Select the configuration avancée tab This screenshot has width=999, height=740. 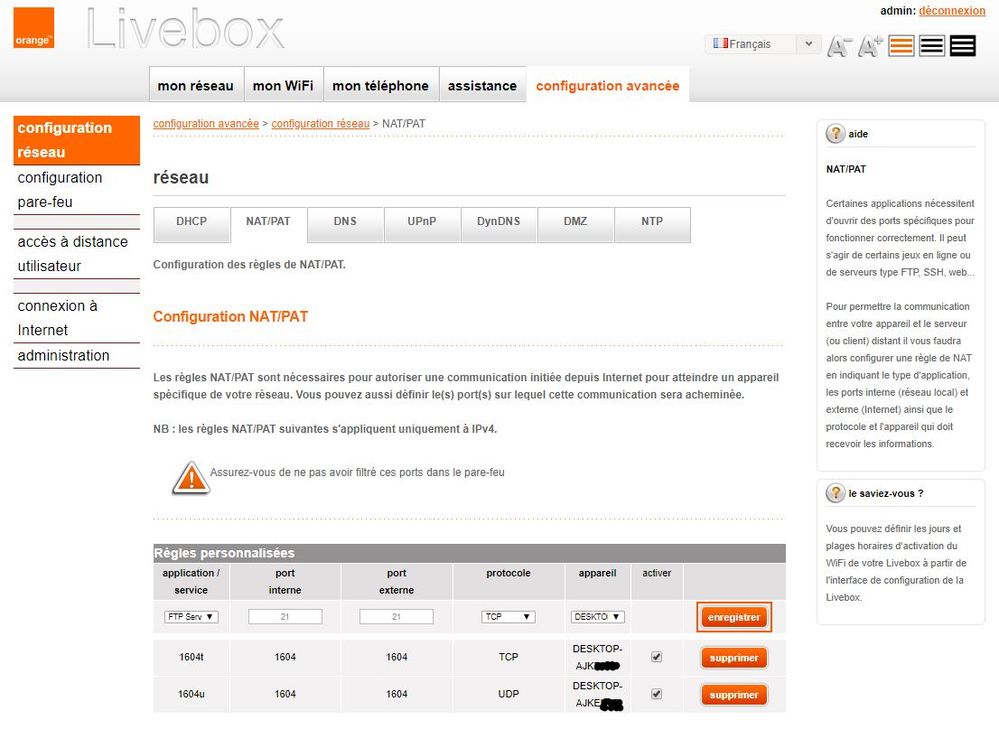(x=608, y=85)
